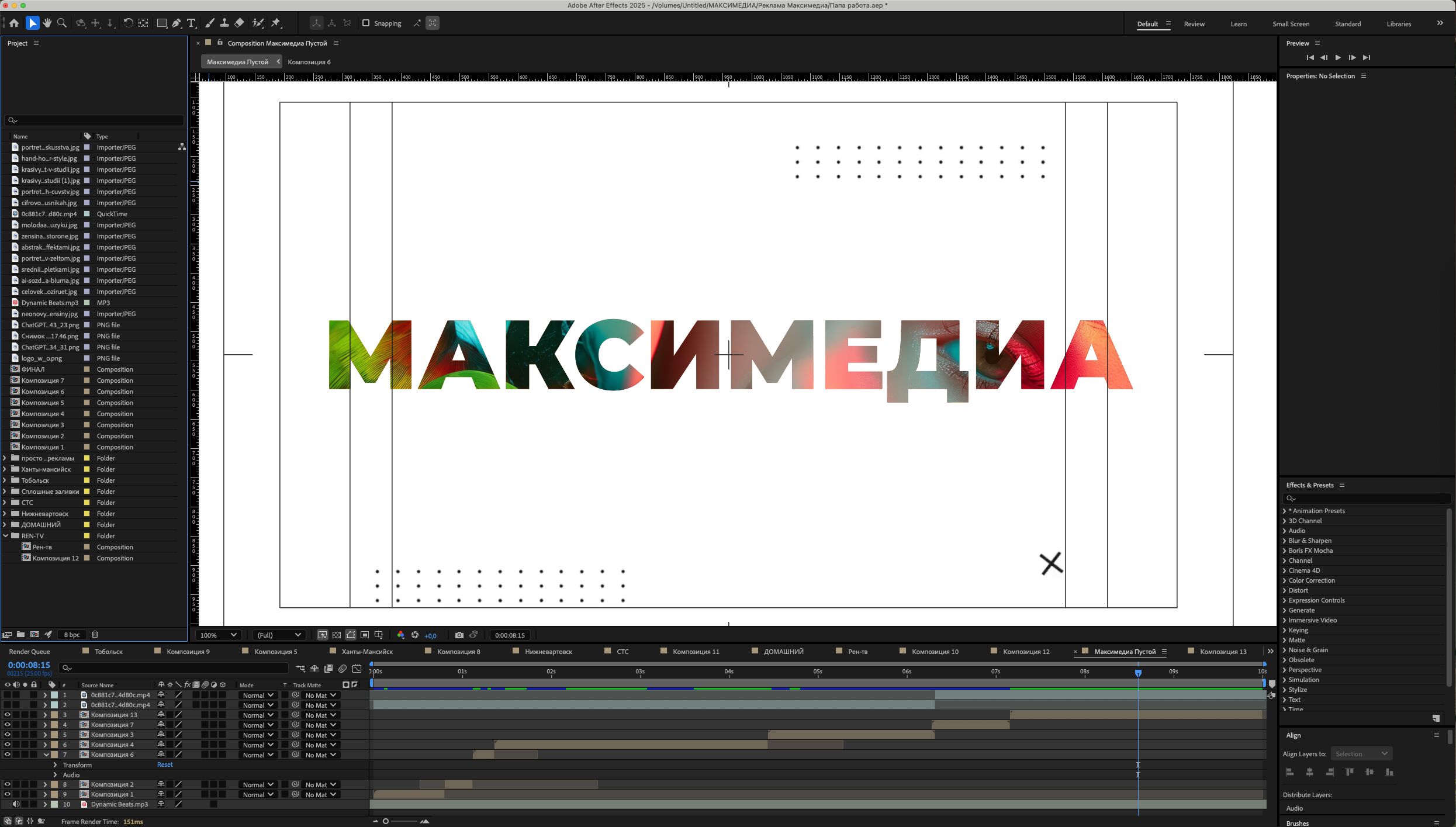
Task: Open the Align Layers to Selection dropdown
Action: click(x=1361, y=754)
